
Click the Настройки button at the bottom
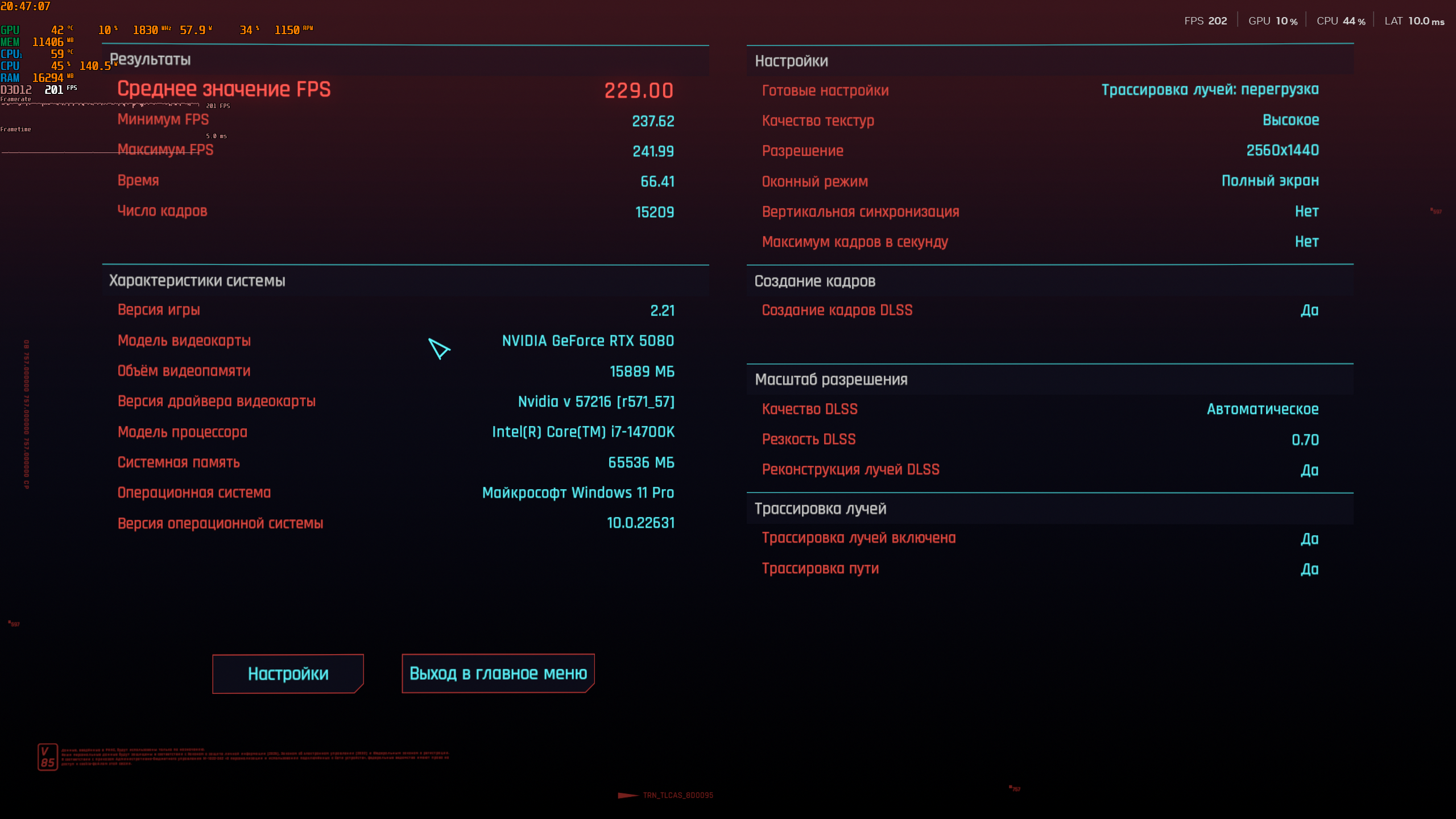click(288, 673)
